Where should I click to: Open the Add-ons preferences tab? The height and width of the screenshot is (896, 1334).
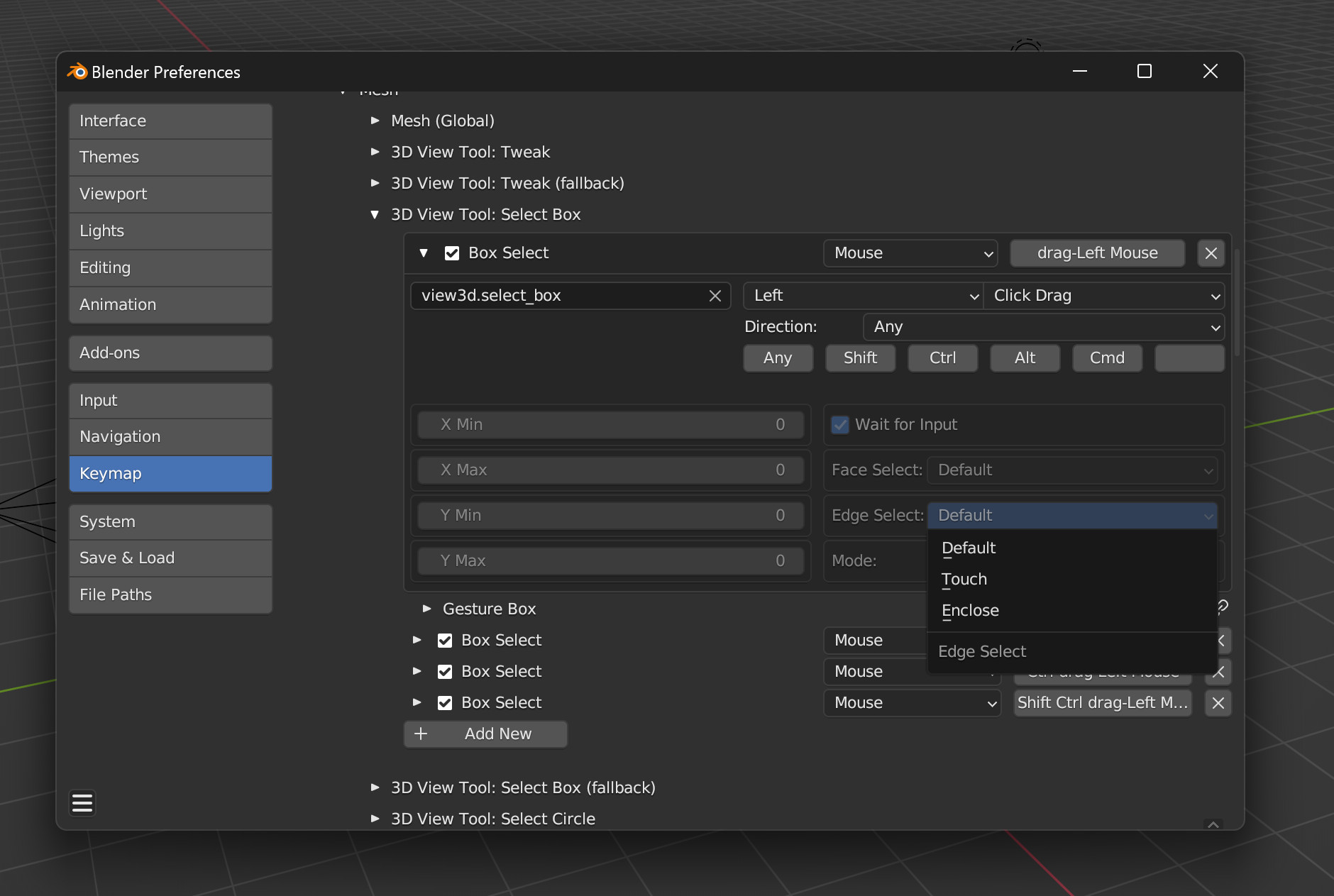[x=170, y=353]
